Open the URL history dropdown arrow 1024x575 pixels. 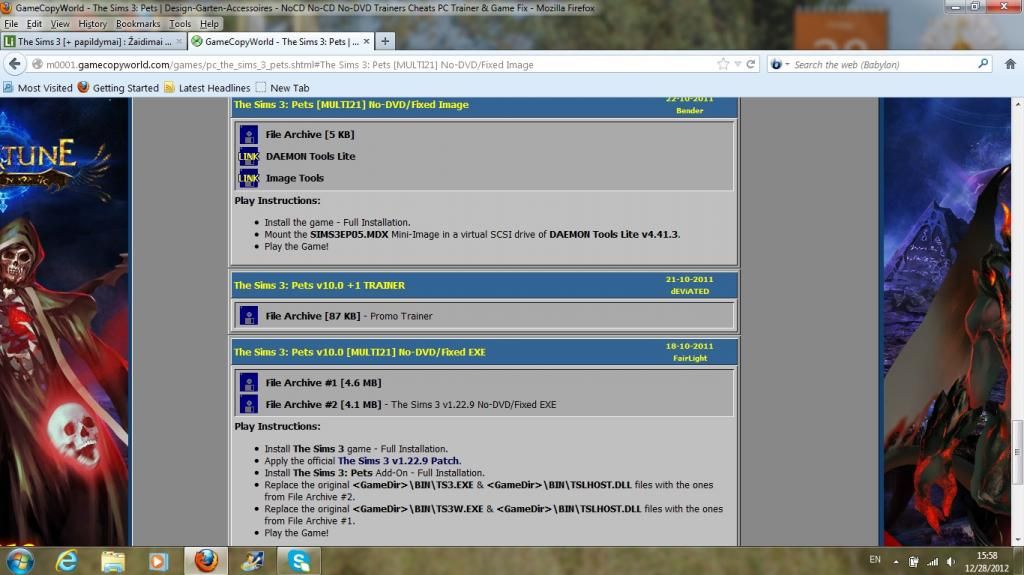point(738,64)
